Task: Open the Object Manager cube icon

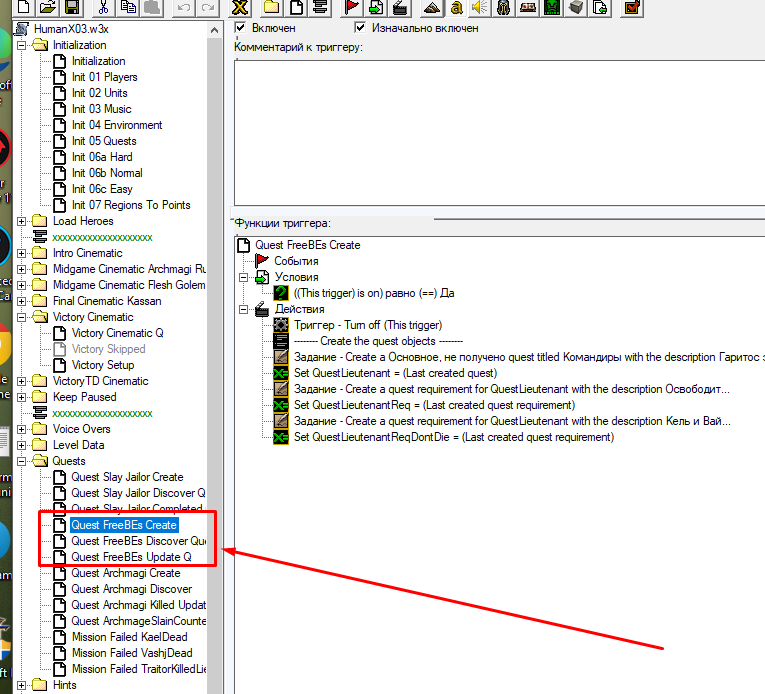Action: 576,7
